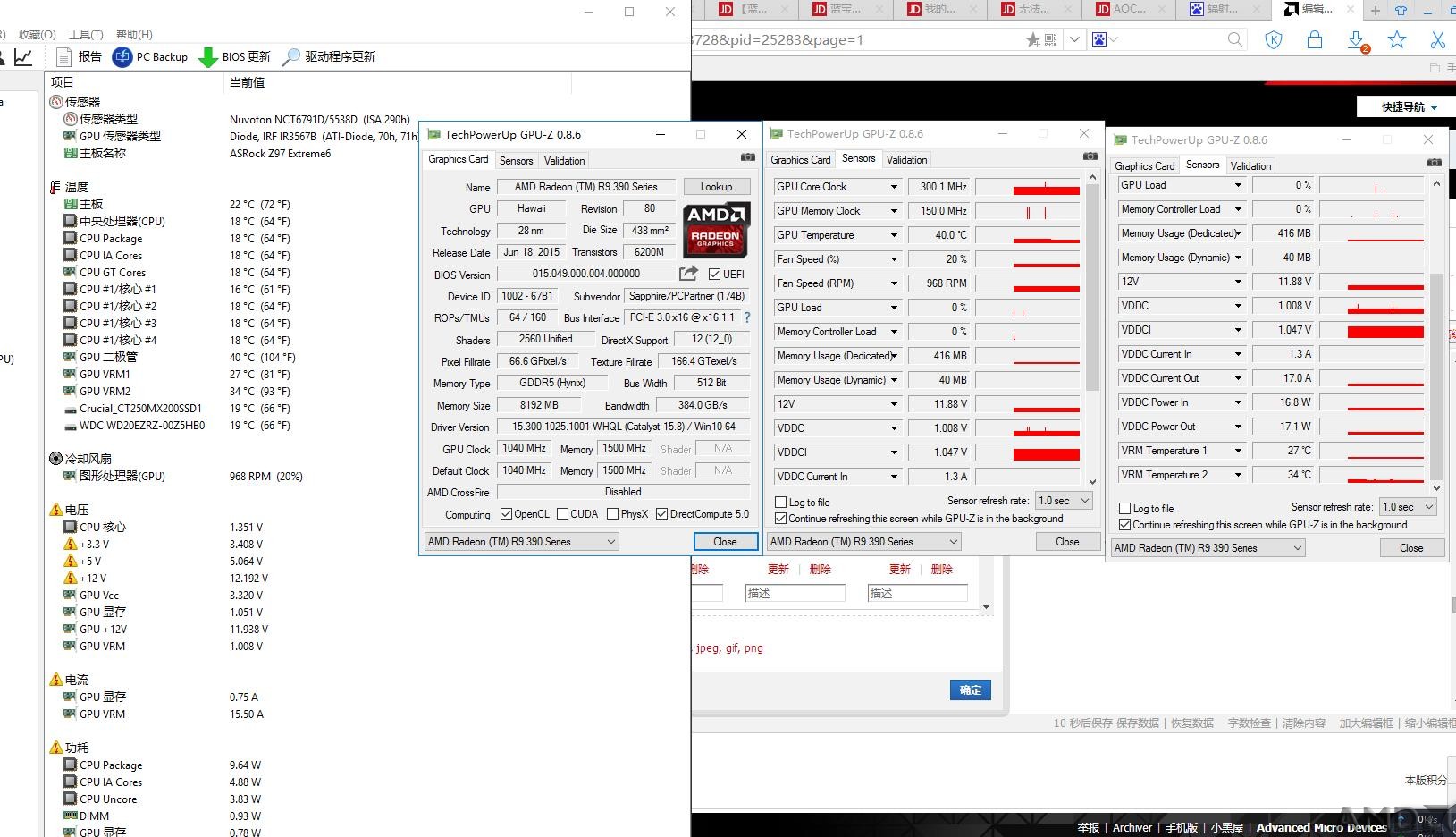
Task: Click the scissors screenshot icon in browser
Action: 1438,39
